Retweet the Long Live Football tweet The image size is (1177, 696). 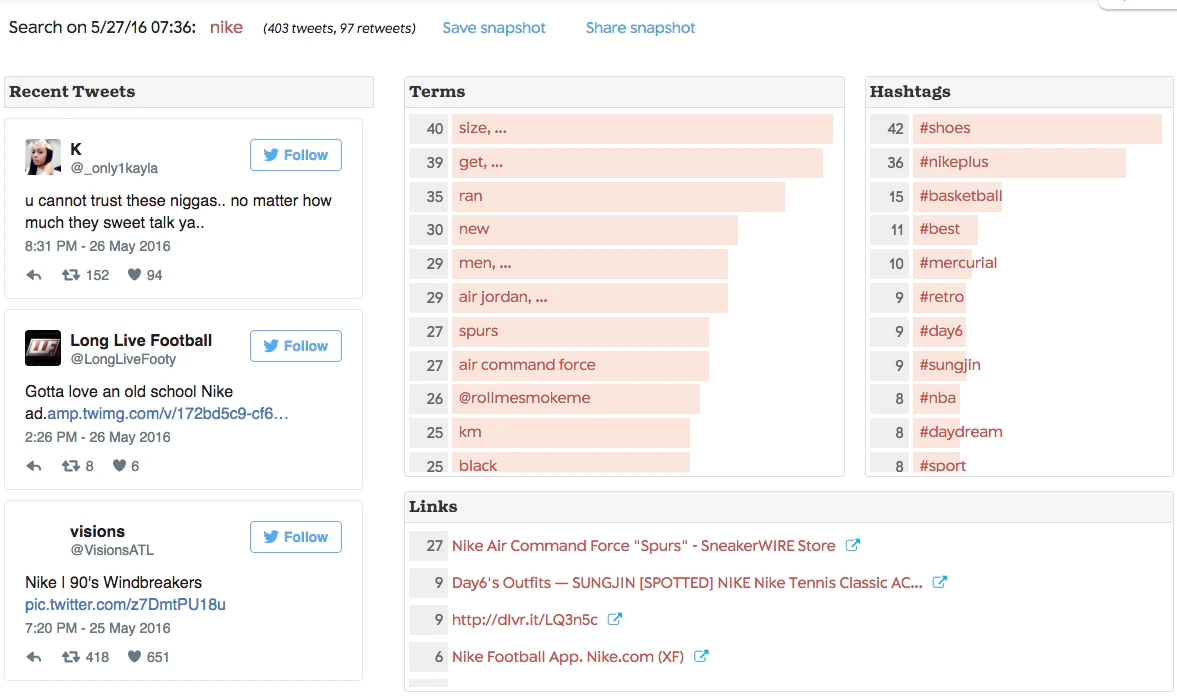pos(71,466)
